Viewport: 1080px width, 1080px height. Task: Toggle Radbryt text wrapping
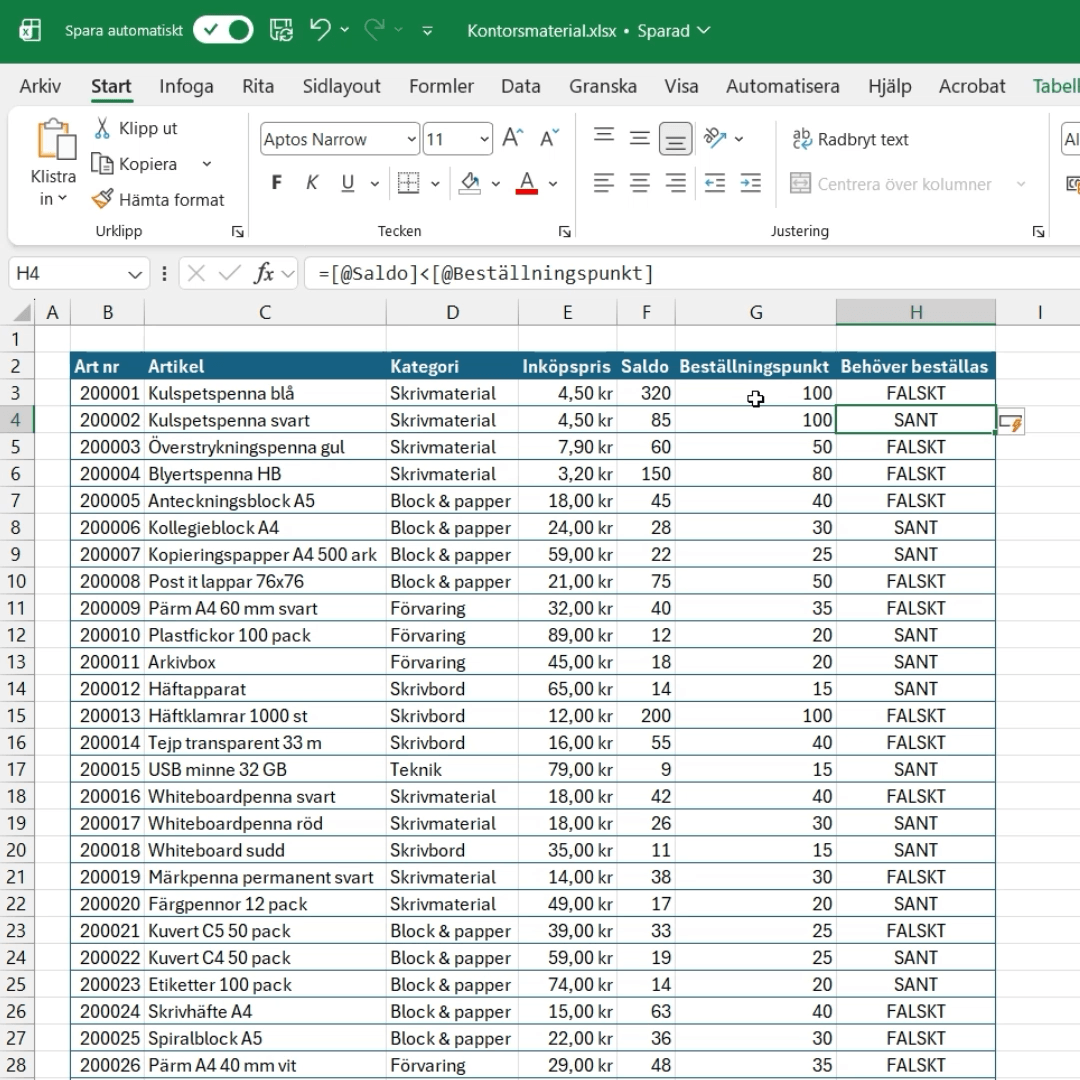point(850,139)
